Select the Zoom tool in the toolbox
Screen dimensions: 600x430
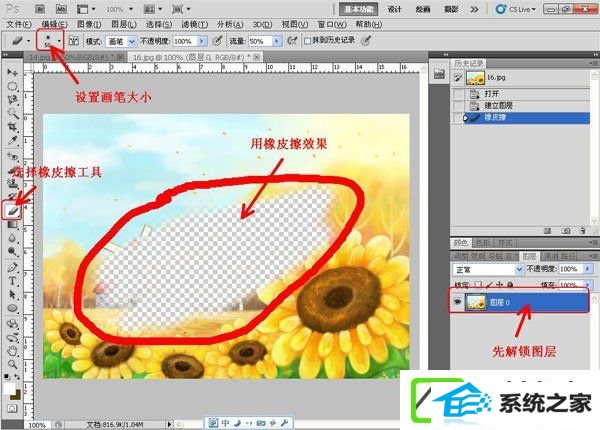pos(12,364)
